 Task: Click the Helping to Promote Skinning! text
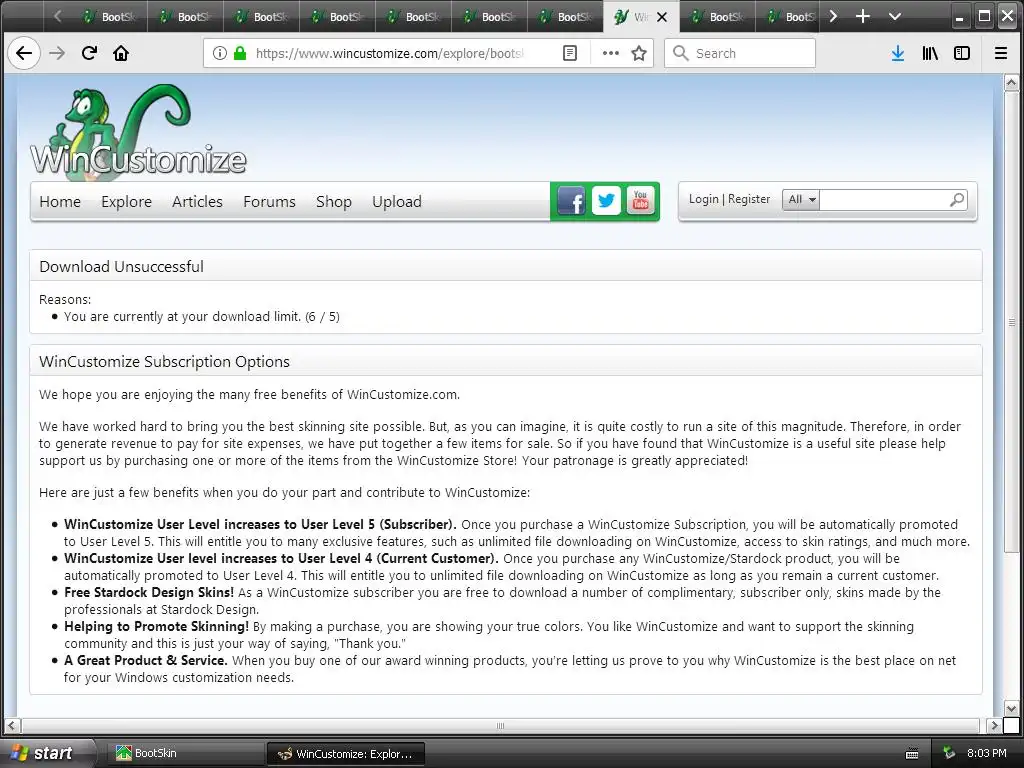(x=156, y=626)
